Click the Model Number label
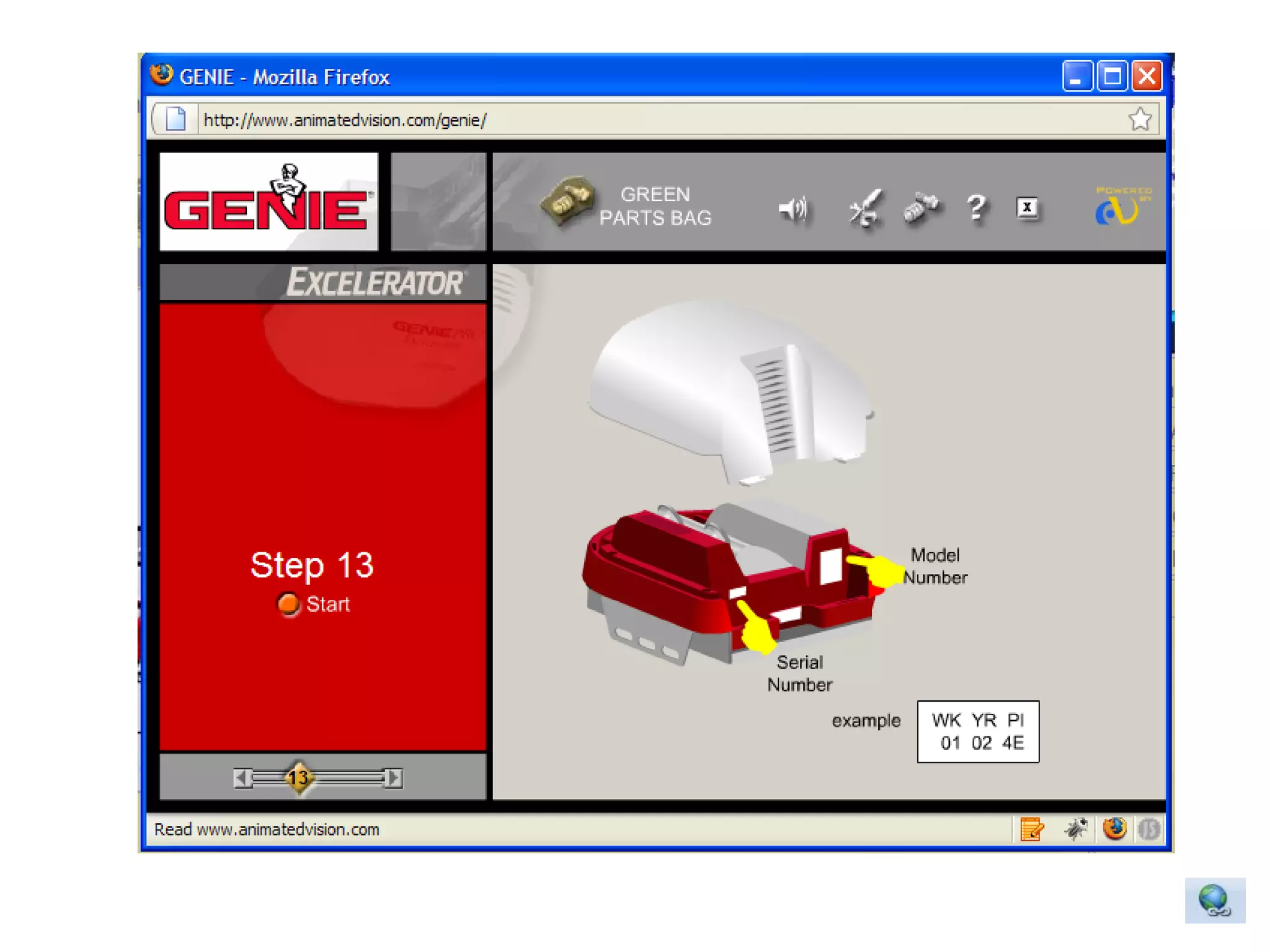 coord(935,566)
